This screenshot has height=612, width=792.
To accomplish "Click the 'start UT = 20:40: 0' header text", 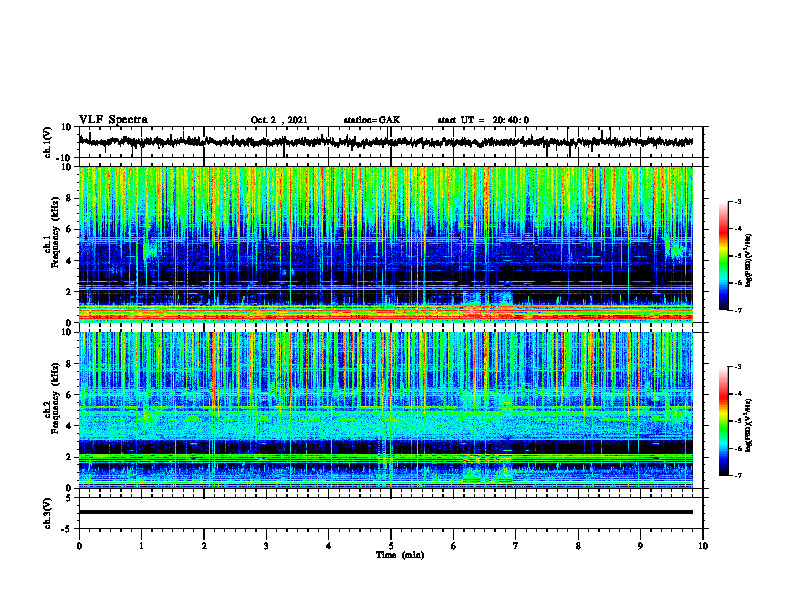I will (483, 120).
